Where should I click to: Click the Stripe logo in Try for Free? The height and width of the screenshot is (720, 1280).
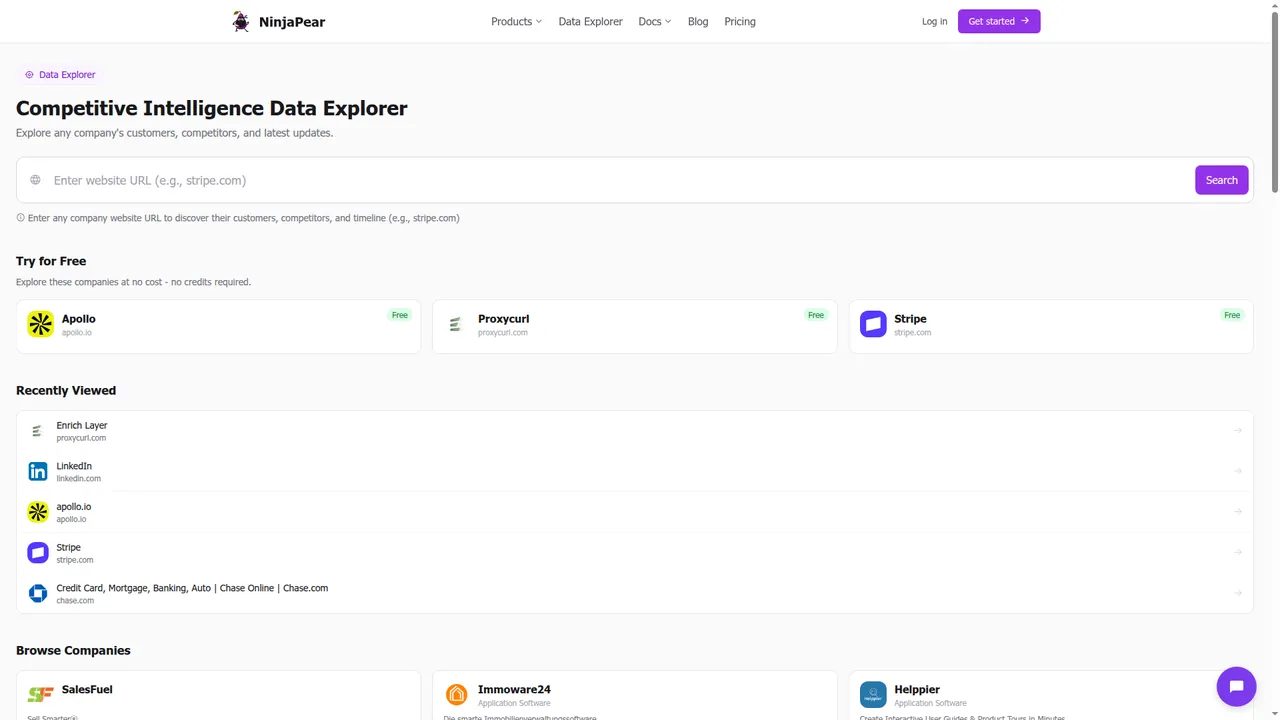[x=873, y=324]
